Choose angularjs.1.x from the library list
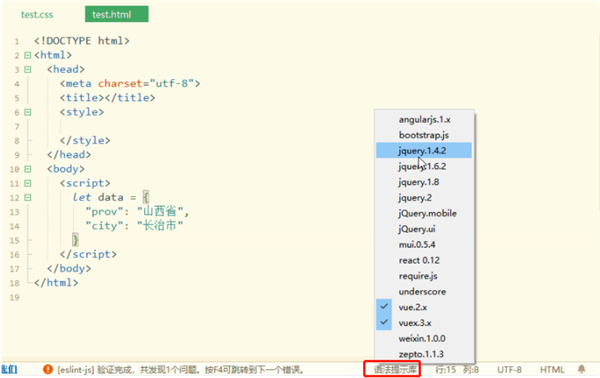Viewport: 600px width, 378px height. (x=424, y=119)
